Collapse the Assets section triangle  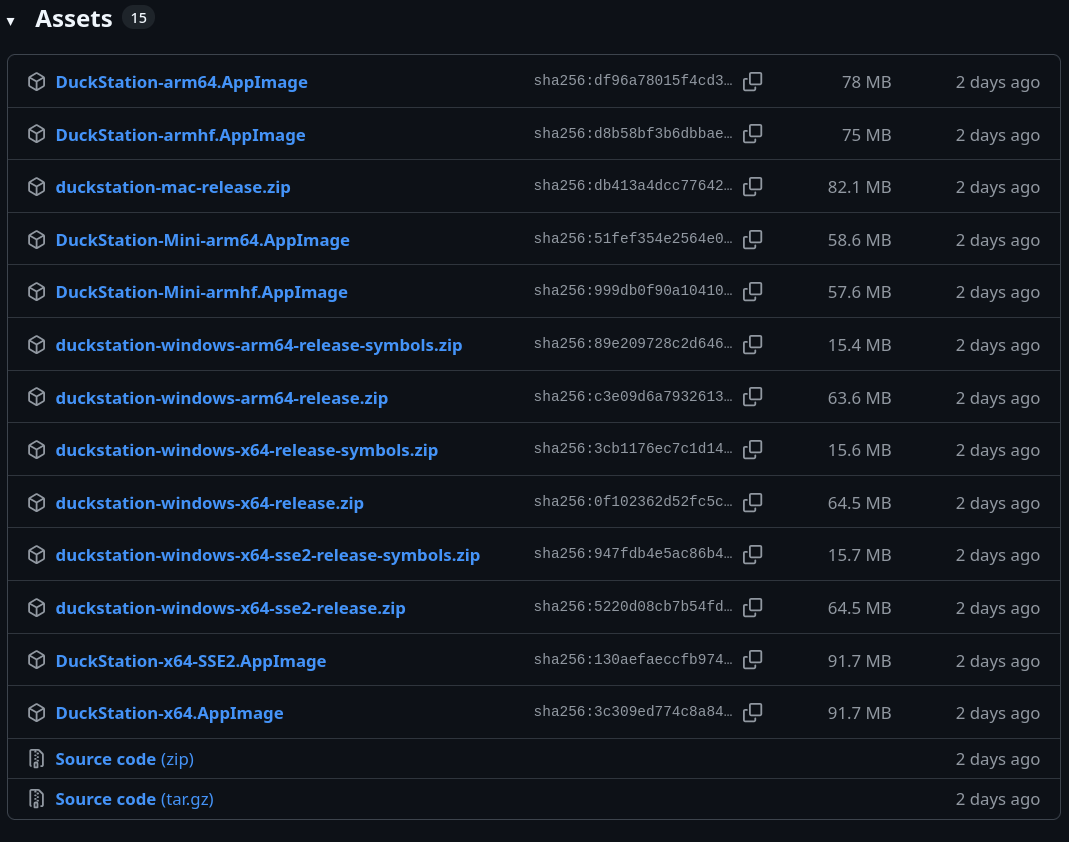[11, 21]
